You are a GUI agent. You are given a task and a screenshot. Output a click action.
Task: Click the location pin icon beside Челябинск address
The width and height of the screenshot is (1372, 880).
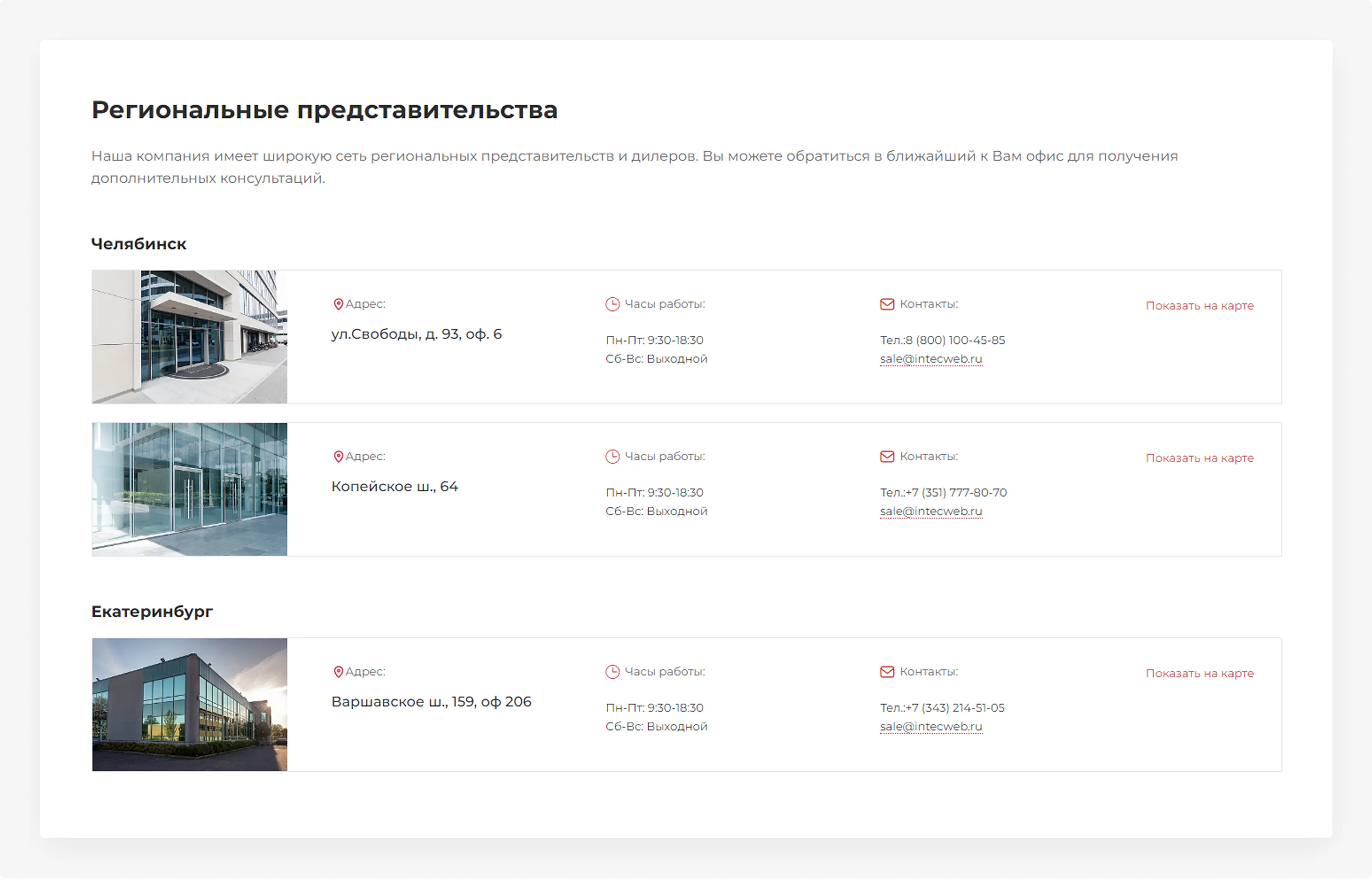[338, 304]
